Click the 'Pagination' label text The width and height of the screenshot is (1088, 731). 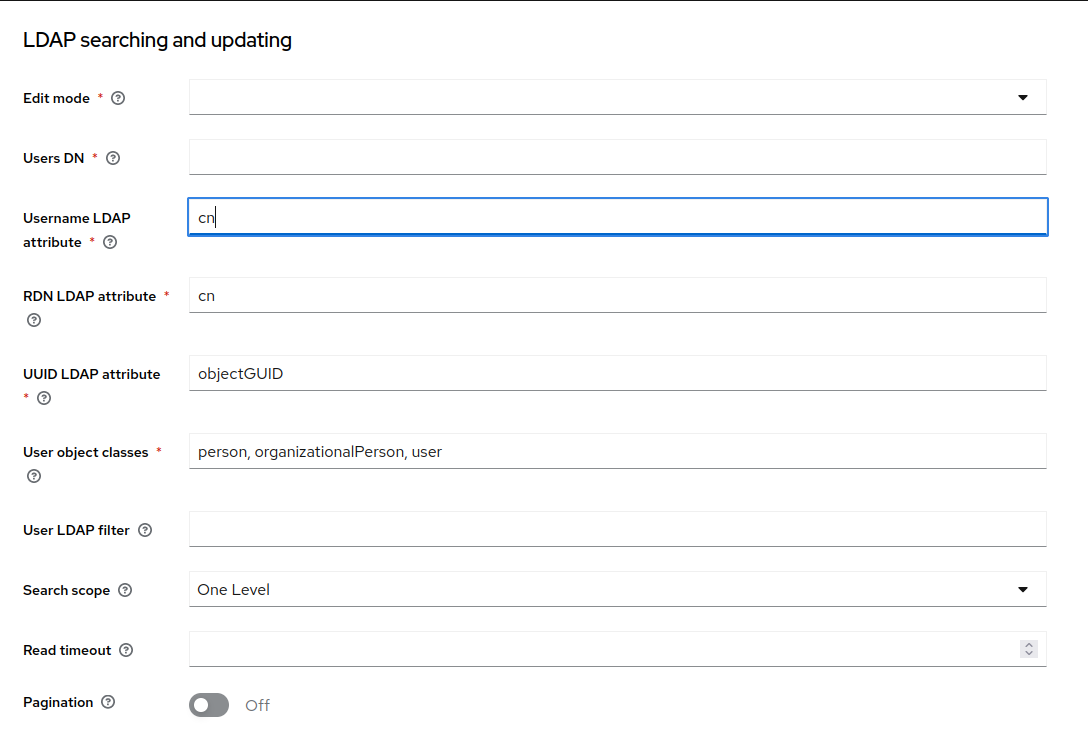click(x=58, y=702)
